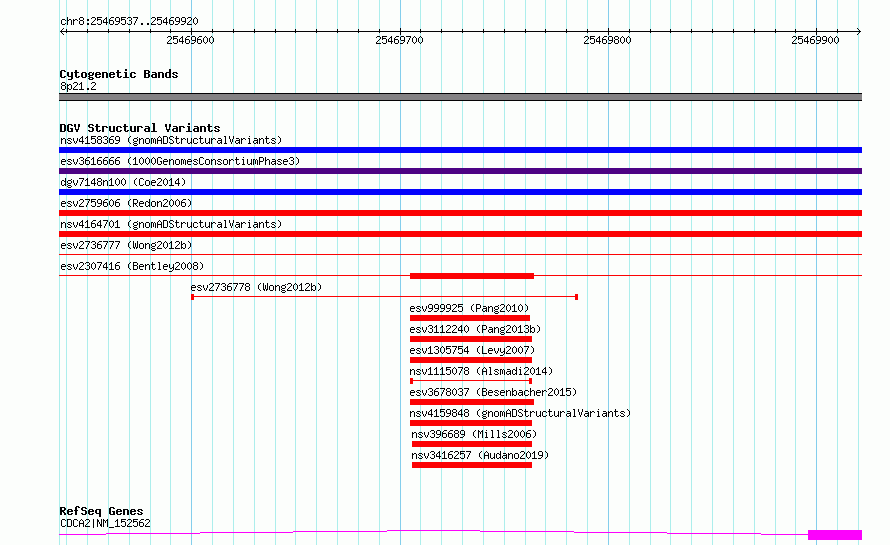Image resolution: width=890 pixels, height=545 pixels.
Task: Click the 25469600 ruler position label
Action: [x=190, y=40]
